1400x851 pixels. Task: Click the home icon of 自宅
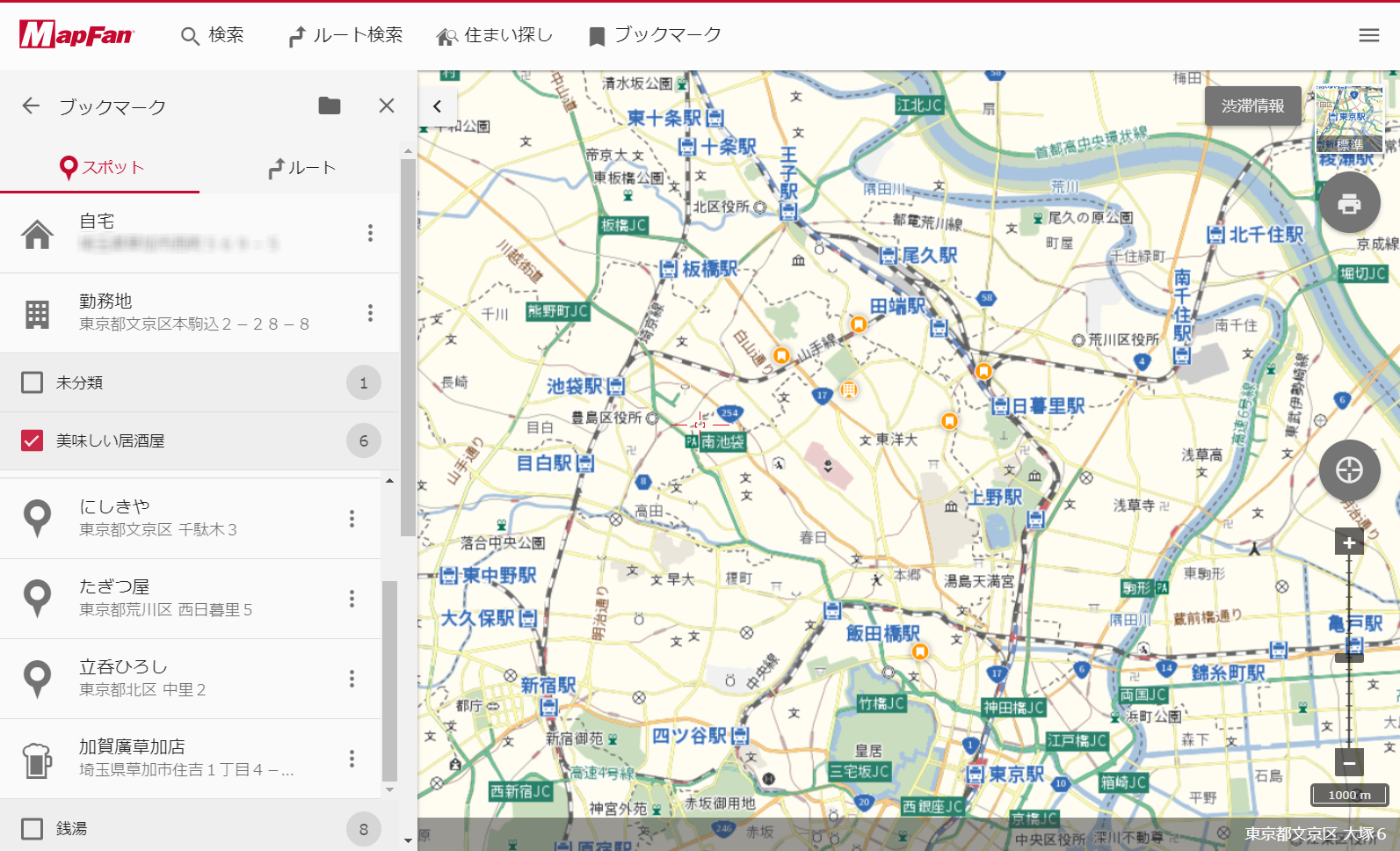[37, 235]
